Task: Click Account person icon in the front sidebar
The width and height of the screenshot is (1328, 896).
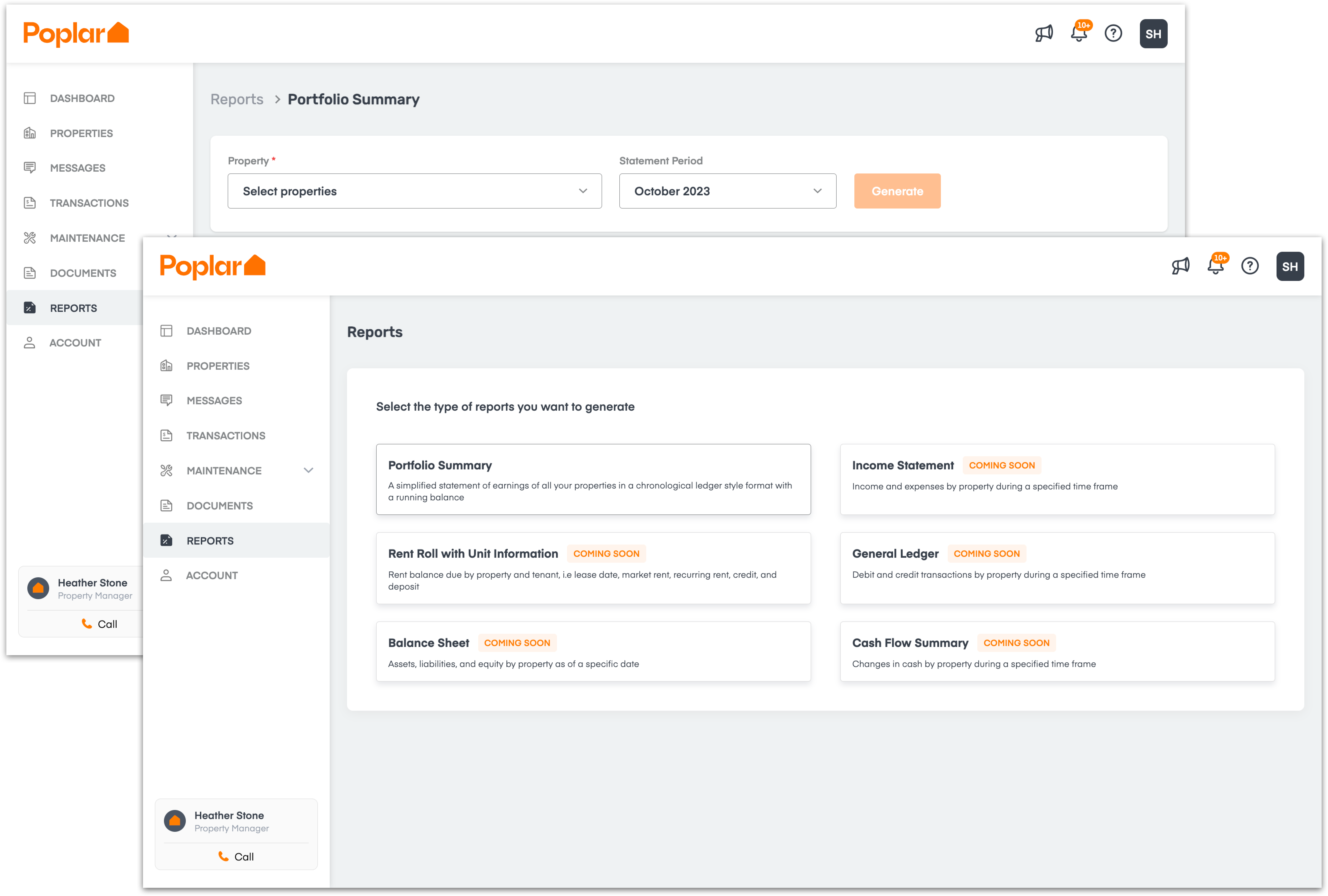Action: [x=166, y=575]
